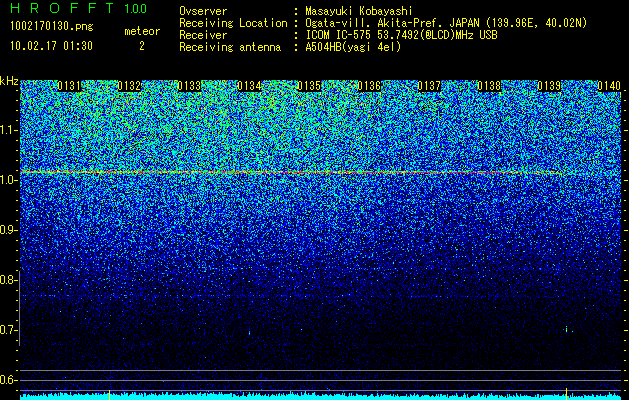Click the gray vertical bar on left axis
Screen dimensions: 629x400
[x=20, y=309]
